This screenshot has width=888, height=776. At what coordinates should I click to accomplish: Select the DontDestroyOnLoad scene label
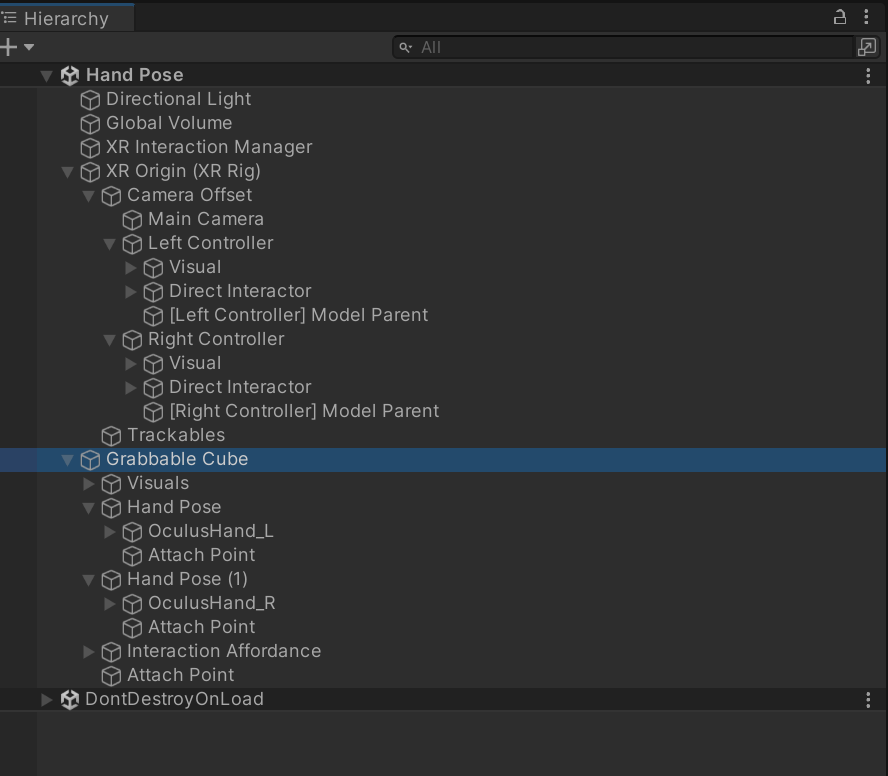(x=174, y=699)
